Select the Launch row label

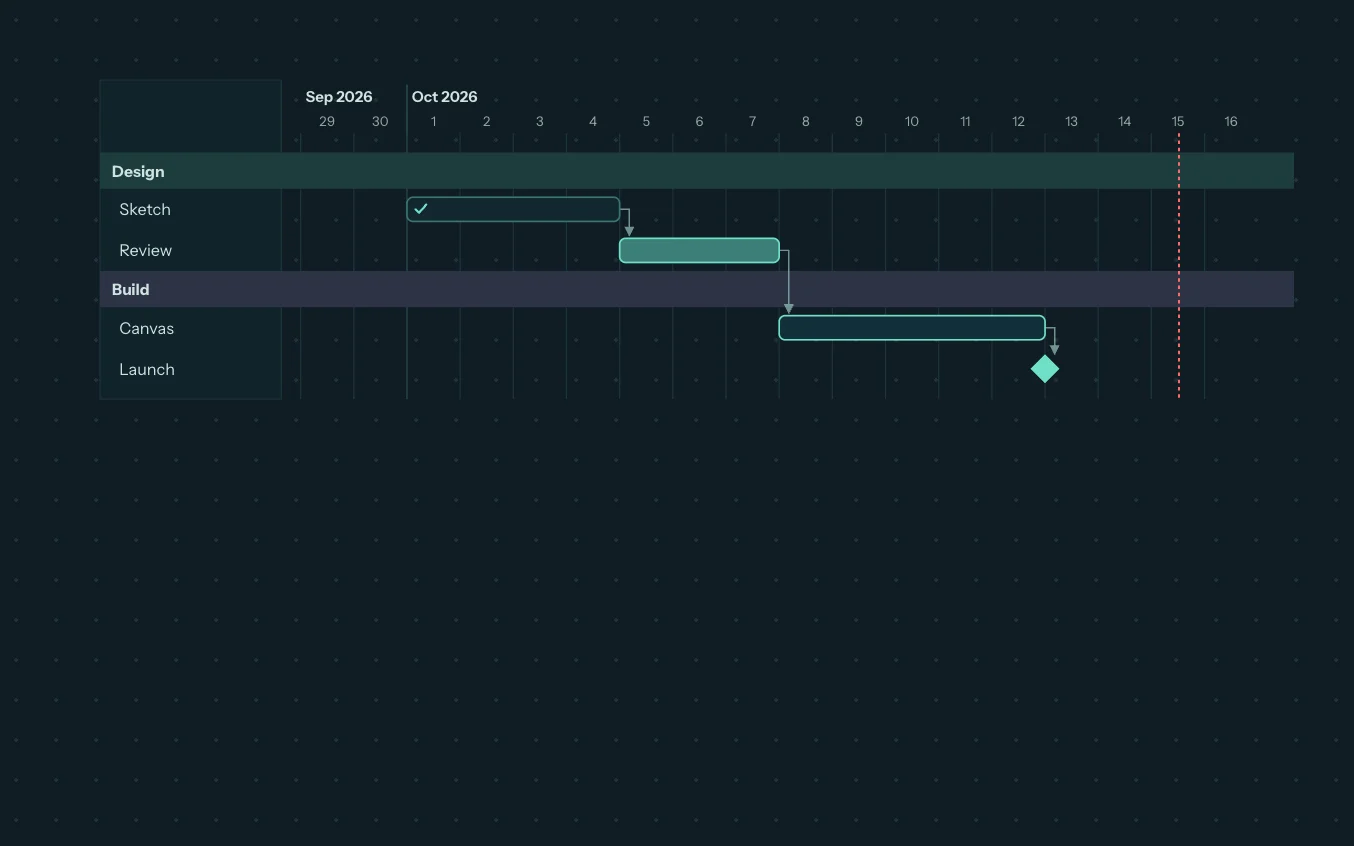tap(147, 369)
